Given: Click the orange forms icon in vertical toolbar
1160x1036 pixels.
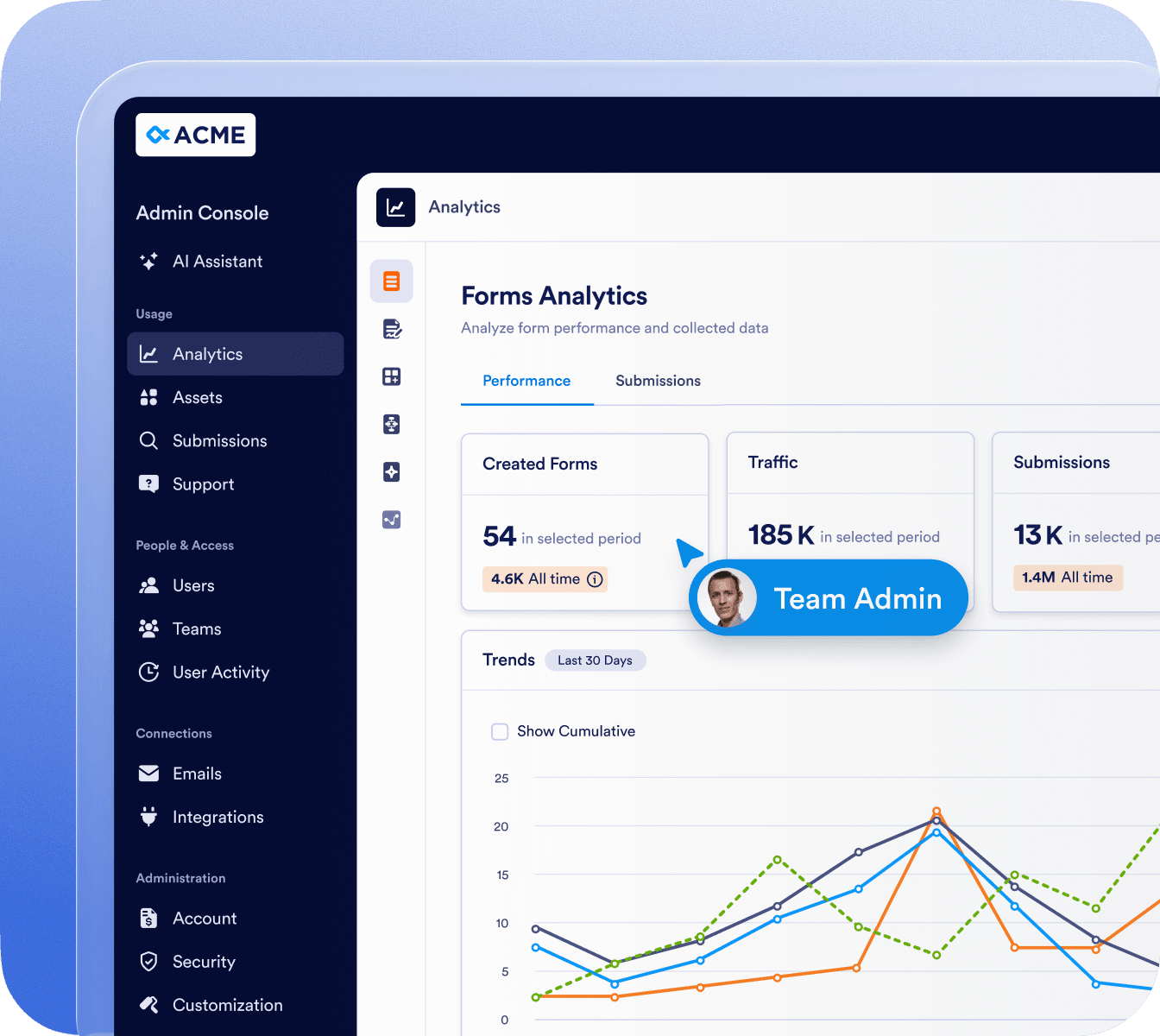Looking at the screenshot, I should click(x=391, y=281).
